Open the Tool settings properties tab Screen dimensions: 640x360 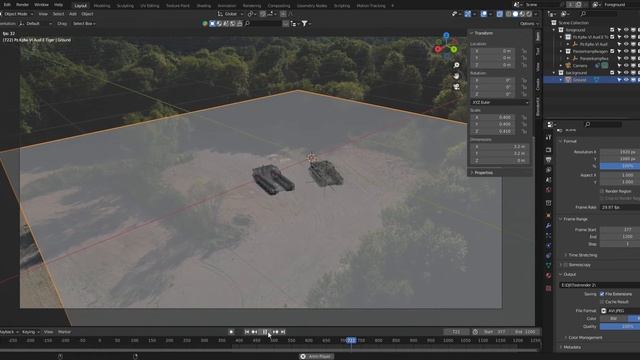point(548,137)
